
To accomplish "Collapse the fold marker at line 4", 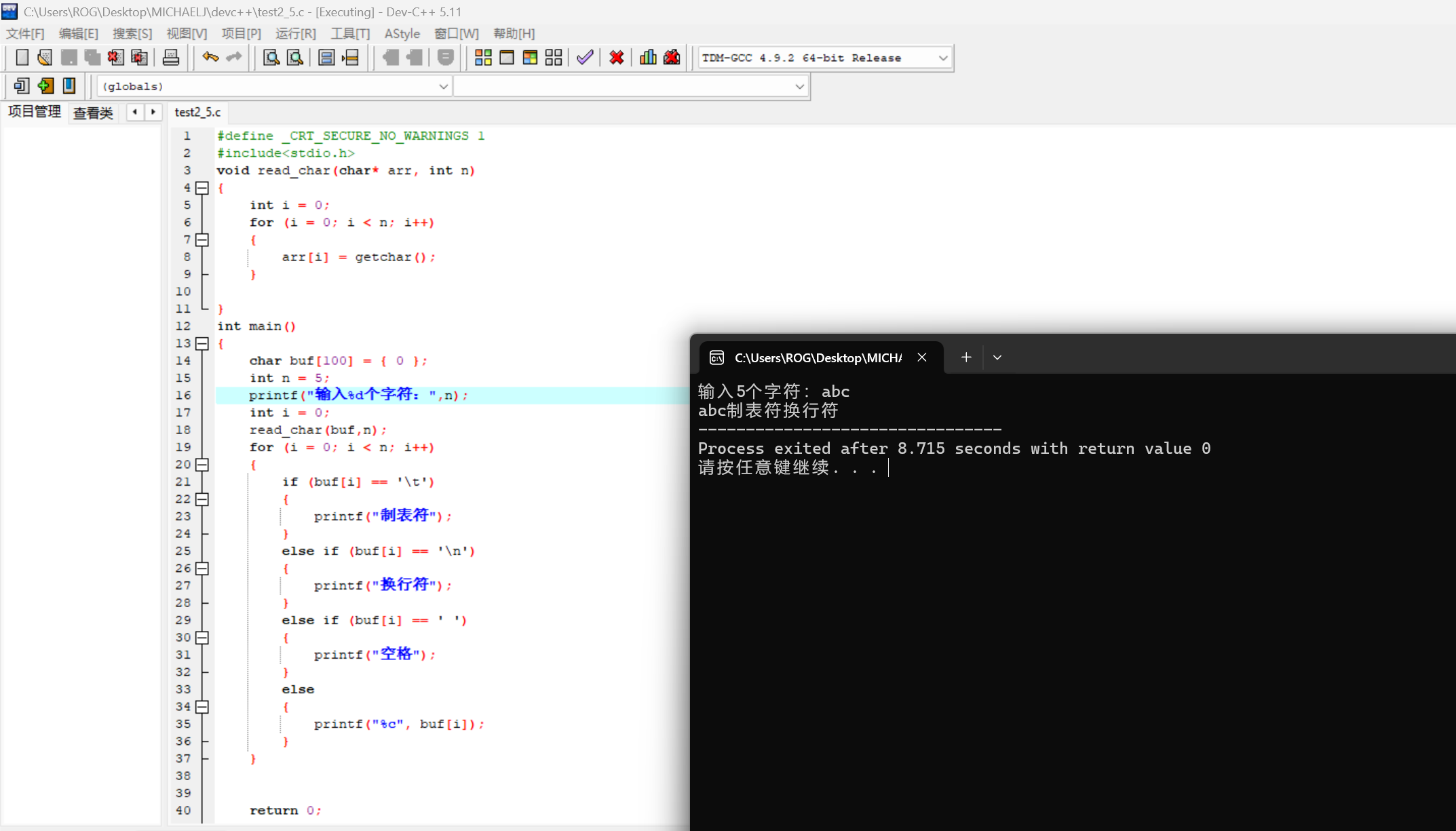I will click(202, 188).
